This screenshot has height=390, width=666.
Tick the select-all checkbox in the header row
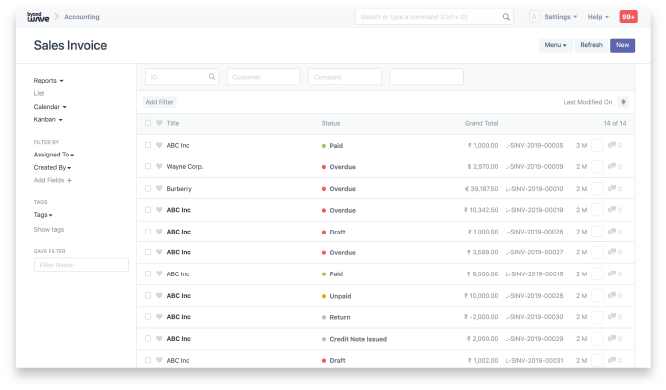pyautogui.click(x=148, y=123)
